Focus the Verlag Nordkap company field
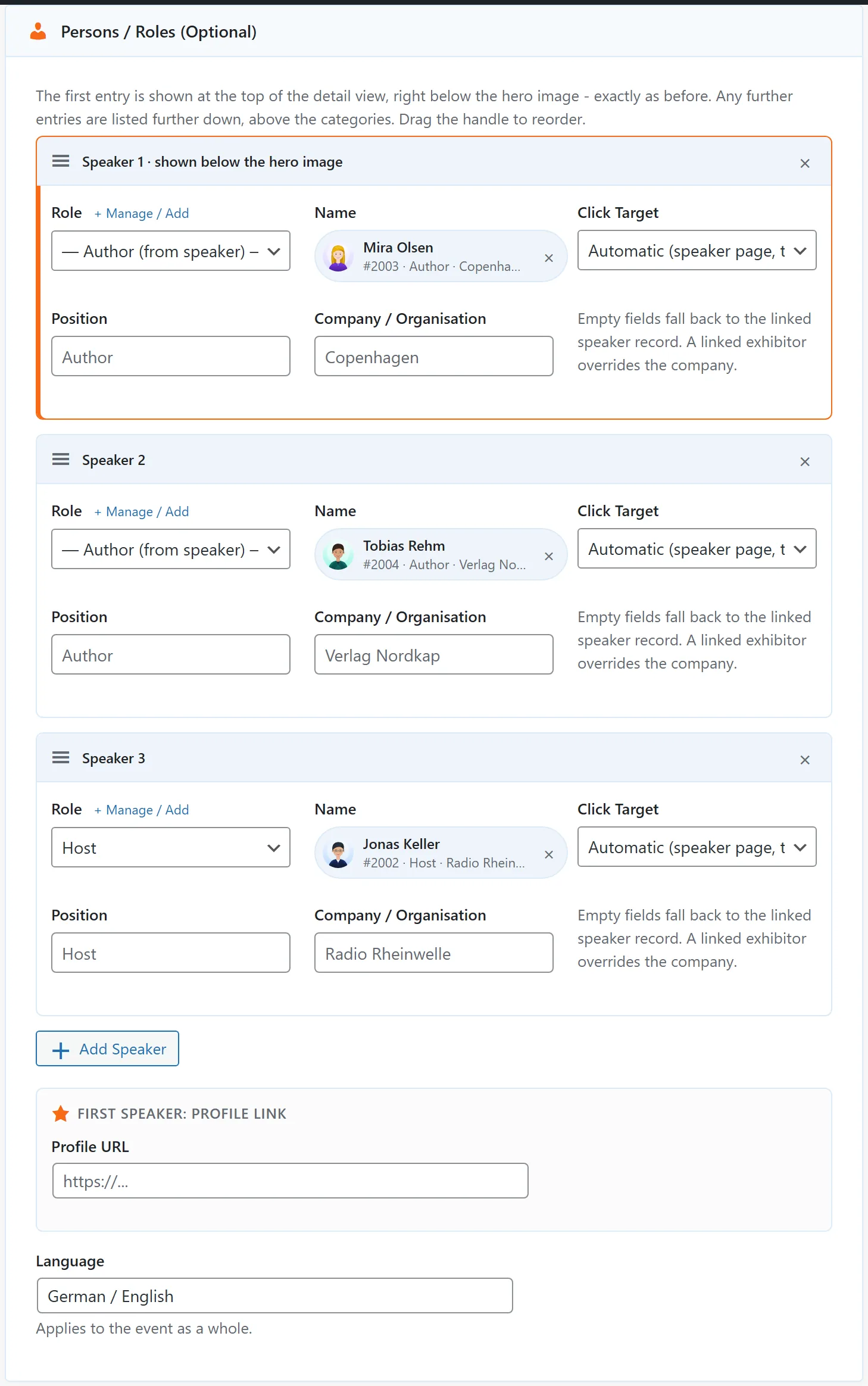Screen dimensions: 868x1386 (x=434, y=654)
